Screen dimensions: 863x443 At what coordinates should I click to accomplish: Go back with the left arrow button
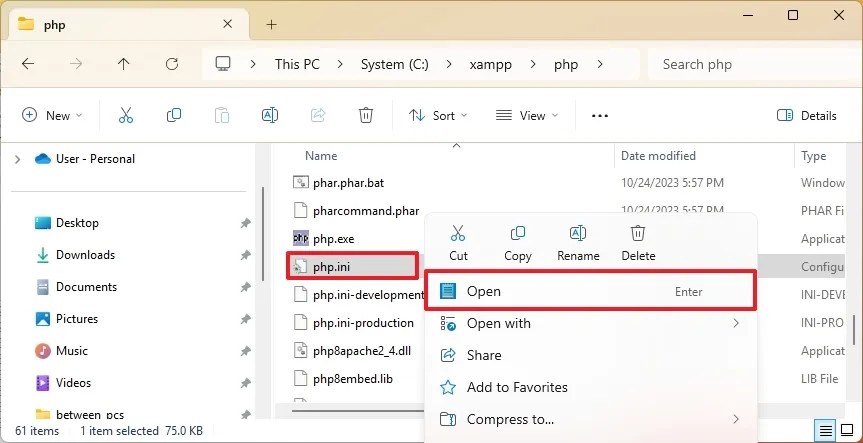tap(28, 64)
